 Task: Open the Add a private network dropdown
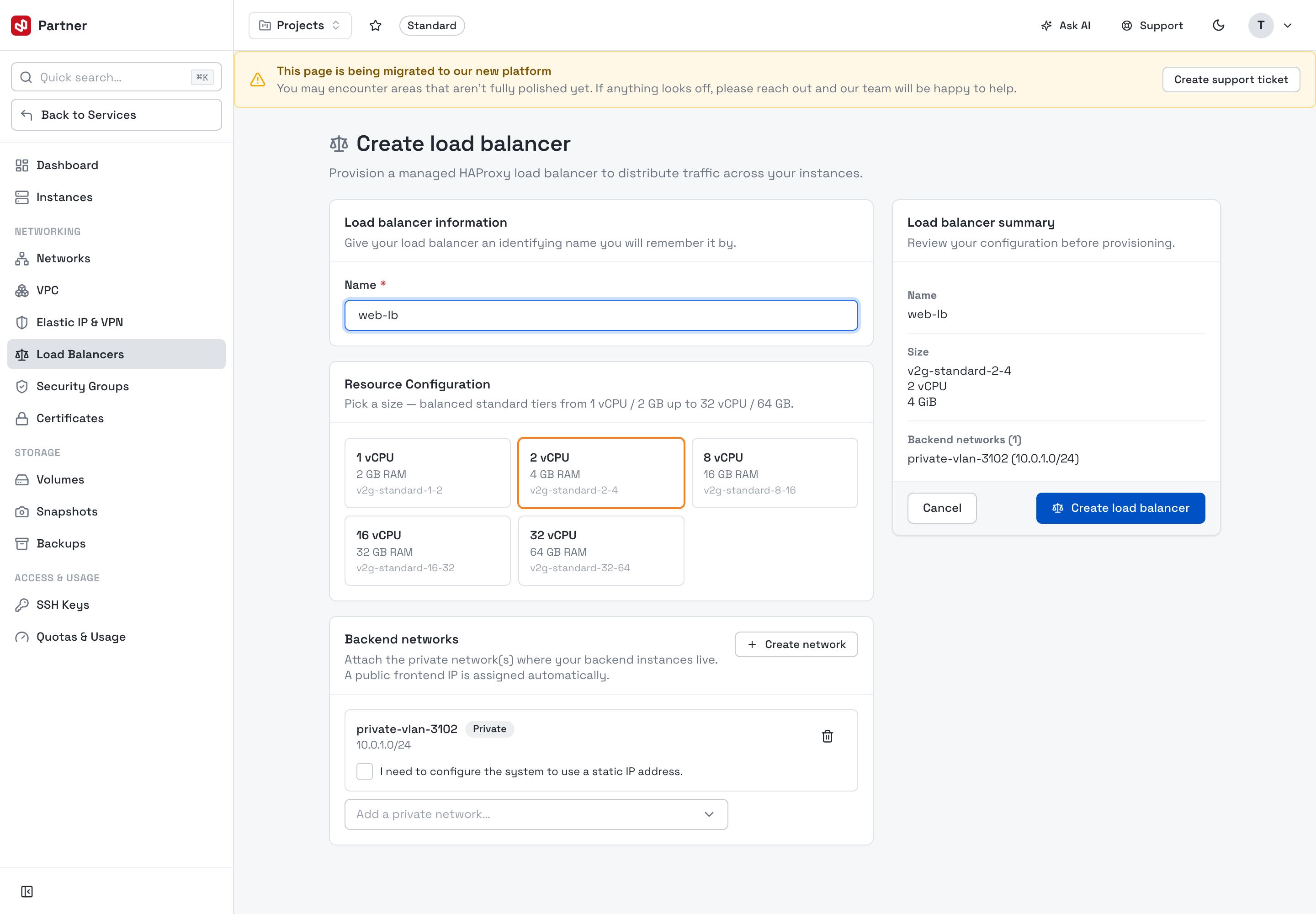point(536,814)
